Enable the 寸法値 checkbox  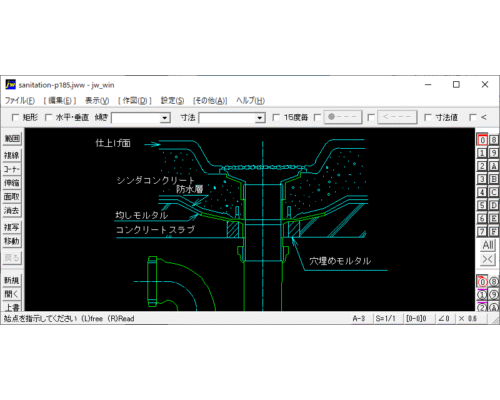click(428, 117)
